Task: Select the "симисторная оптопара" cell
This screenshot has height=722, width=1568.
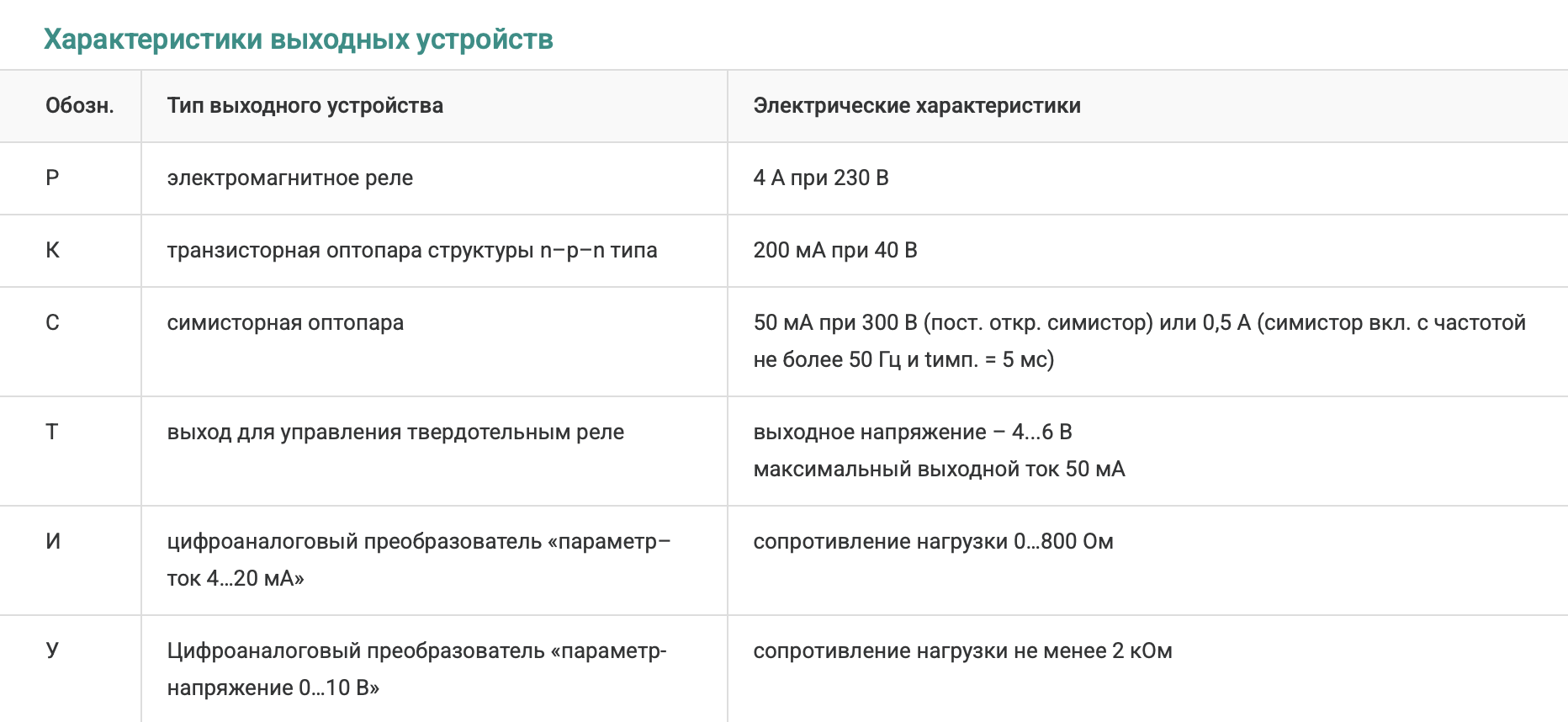Action: click(285, 323)
